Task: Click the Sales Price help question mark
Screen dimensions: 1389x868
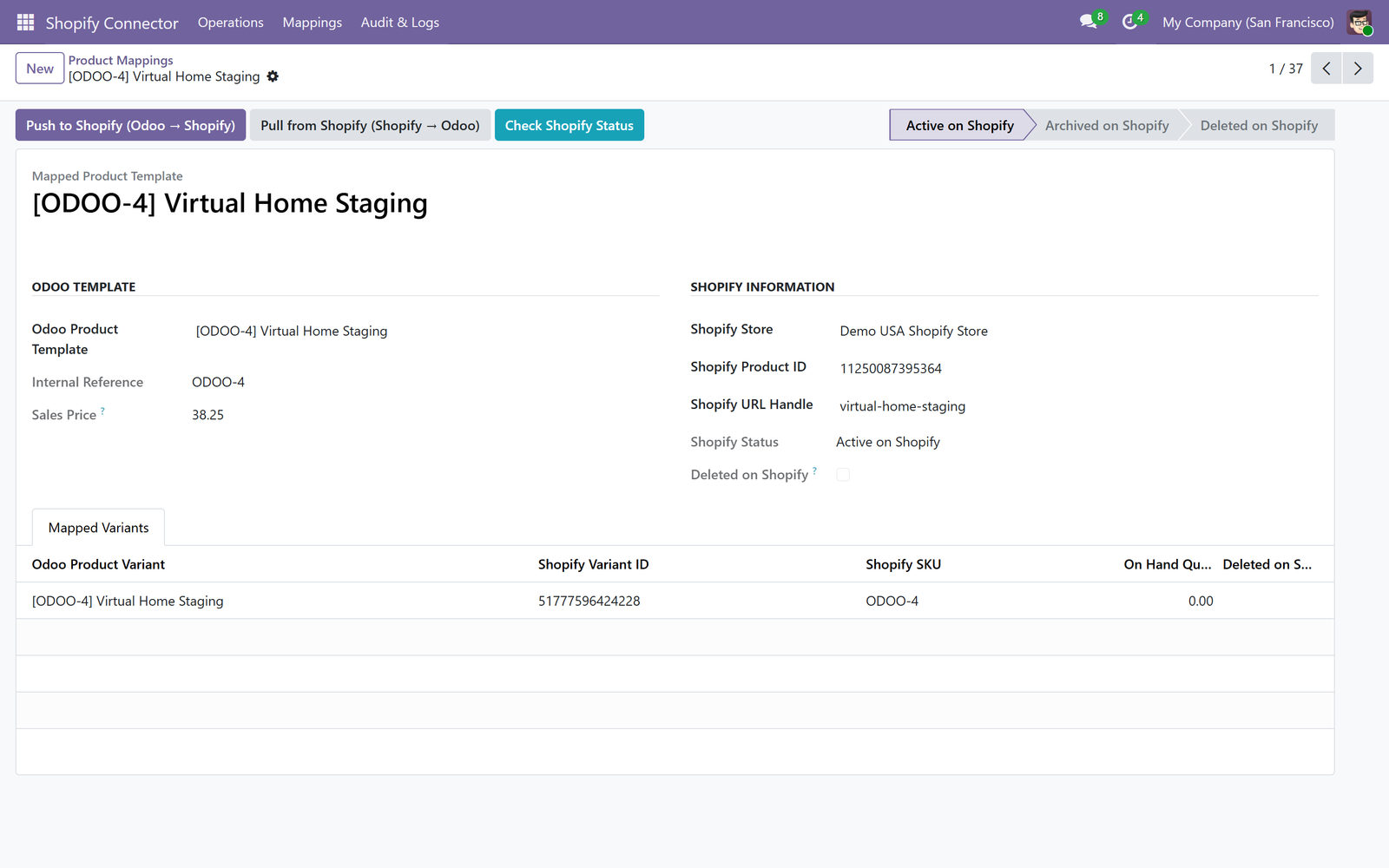Action: click(x=102, y=411)
